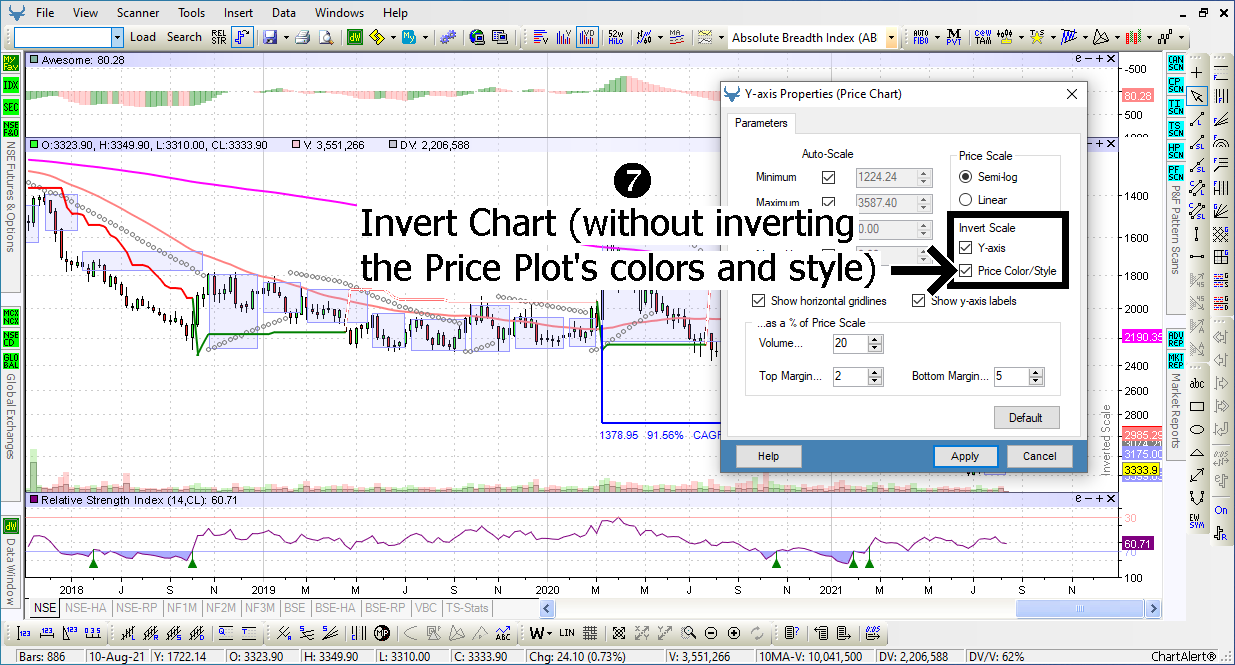Increase the Top Margin spinner value
1235x665 pixels.
pos(876,372)
